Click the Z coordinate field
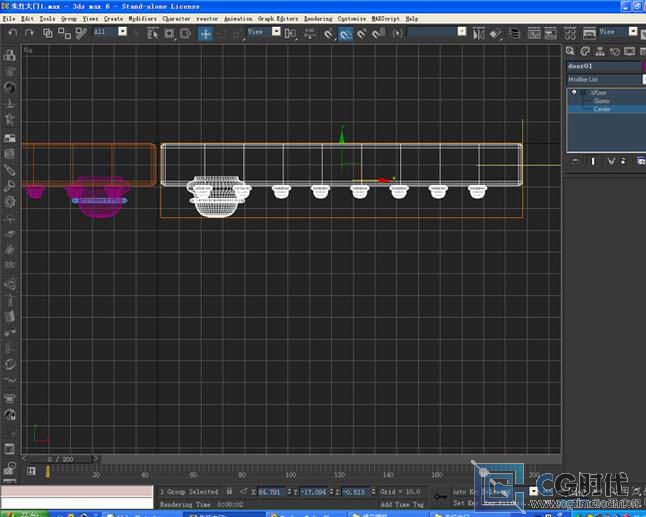Viewport: 646px width, 517px height. 355,492
